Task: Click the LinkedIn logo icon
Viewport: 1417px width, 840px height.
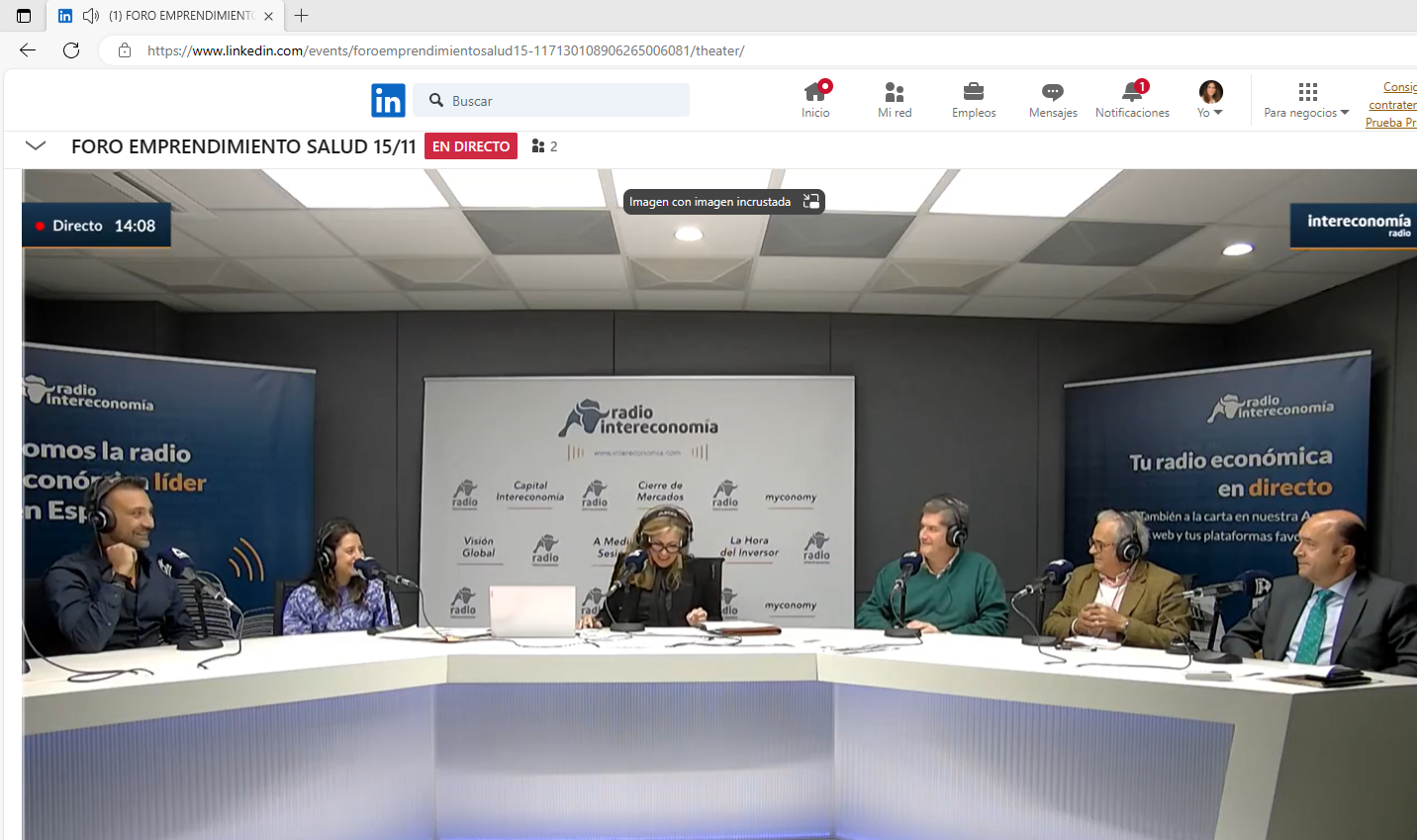Action: 388,100
